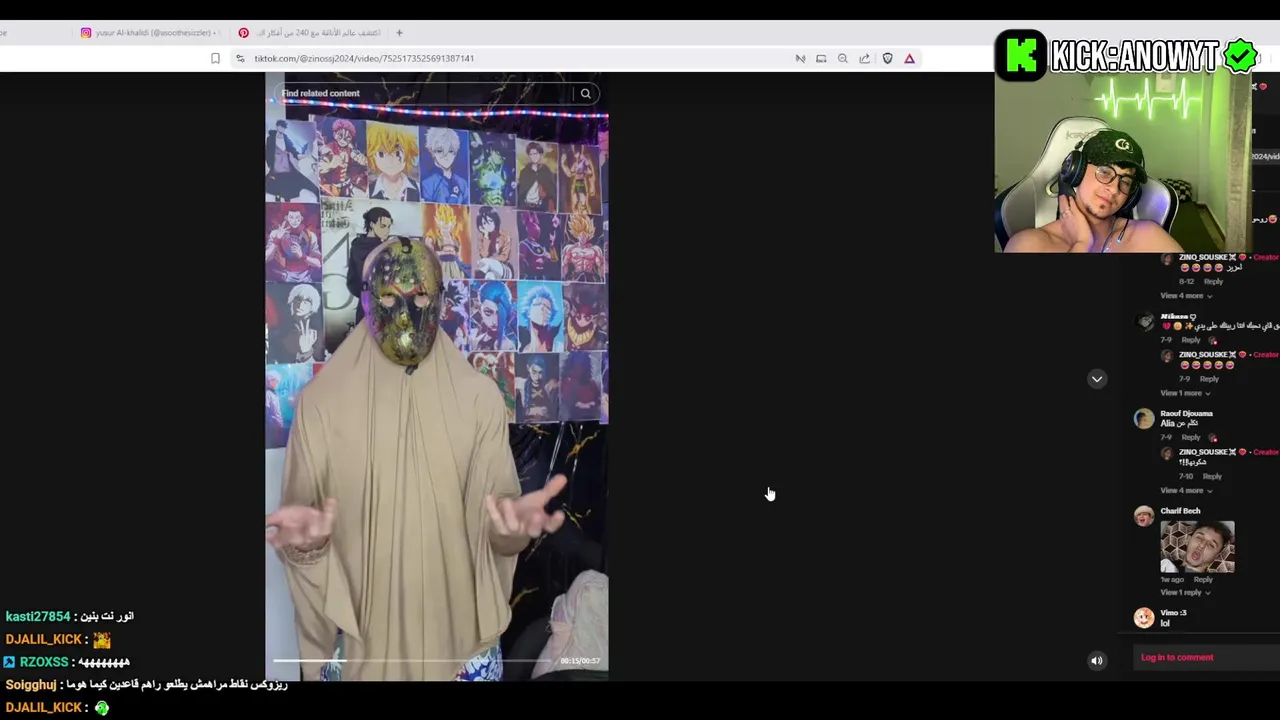
Task: Open Nikase's profile avatar
Action: [x=1144, y=322]
